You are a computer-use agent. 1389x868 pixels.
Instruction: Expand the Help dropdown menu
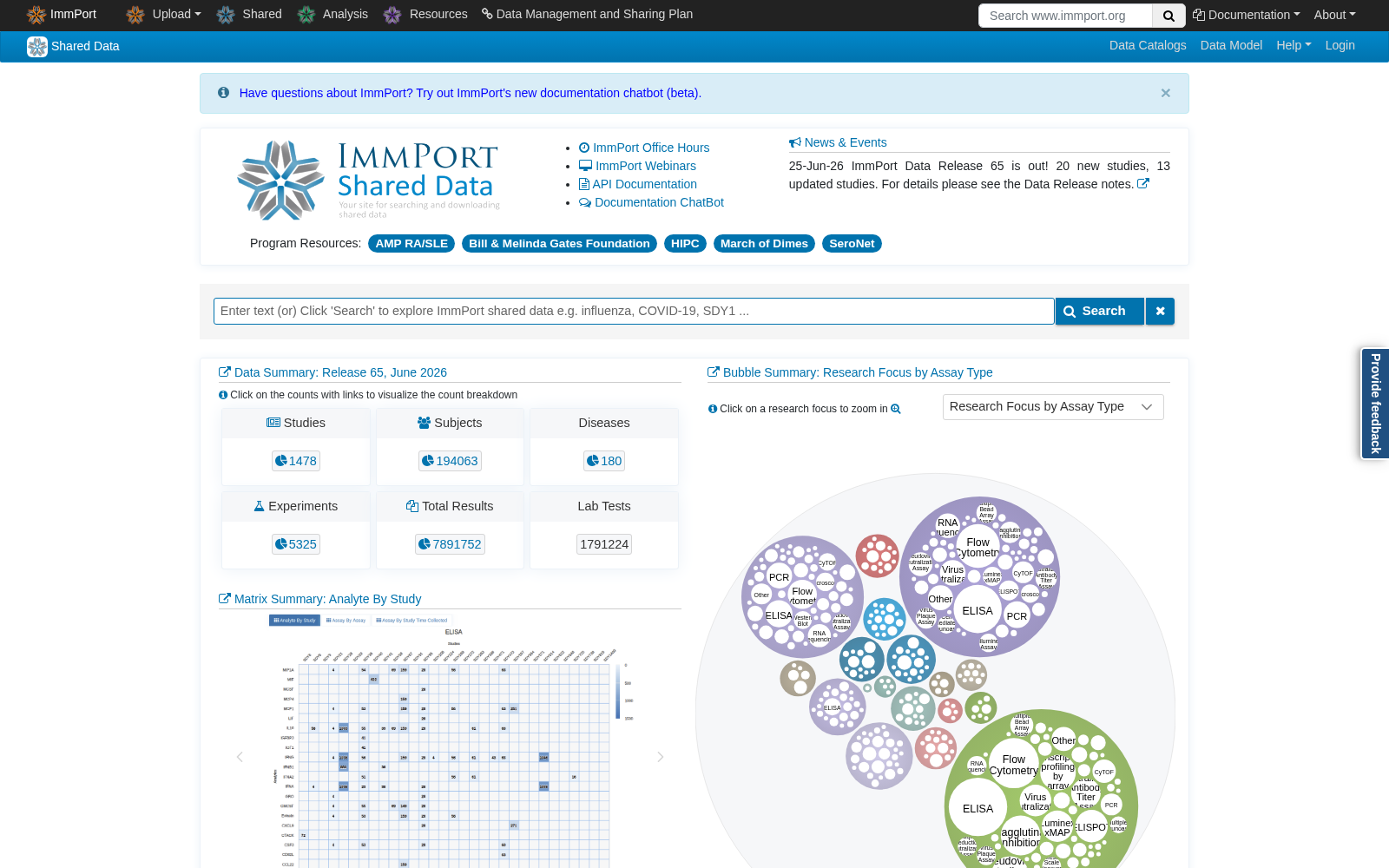tap(1294, 45)
